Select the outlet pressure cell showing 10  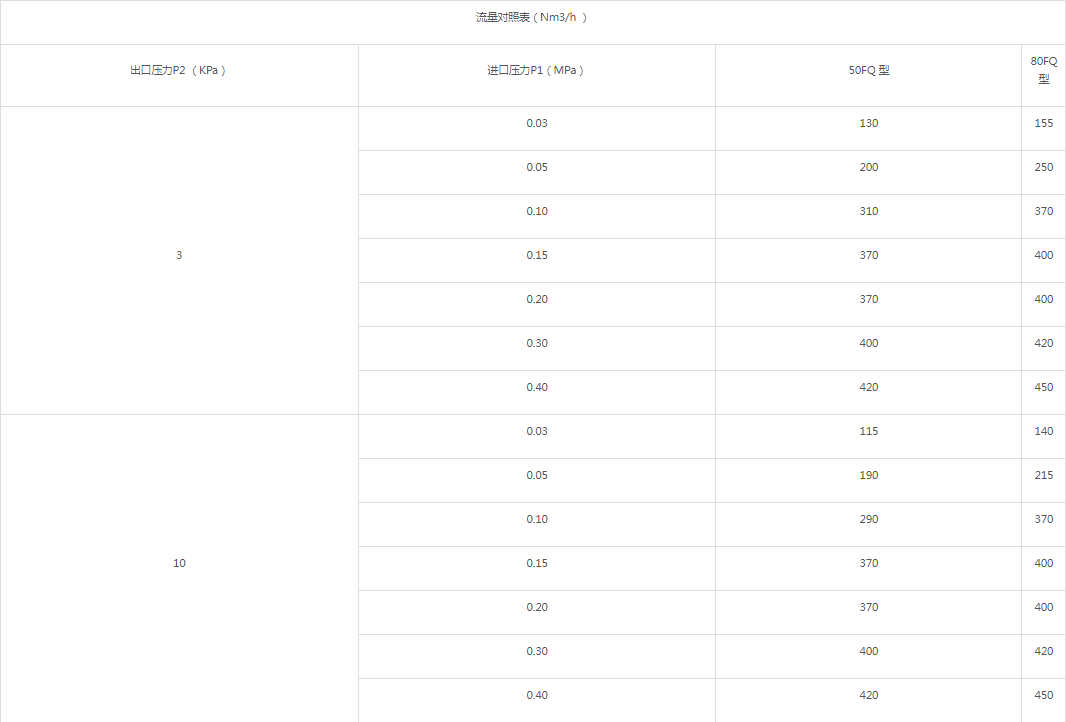[x=179, y=563]
